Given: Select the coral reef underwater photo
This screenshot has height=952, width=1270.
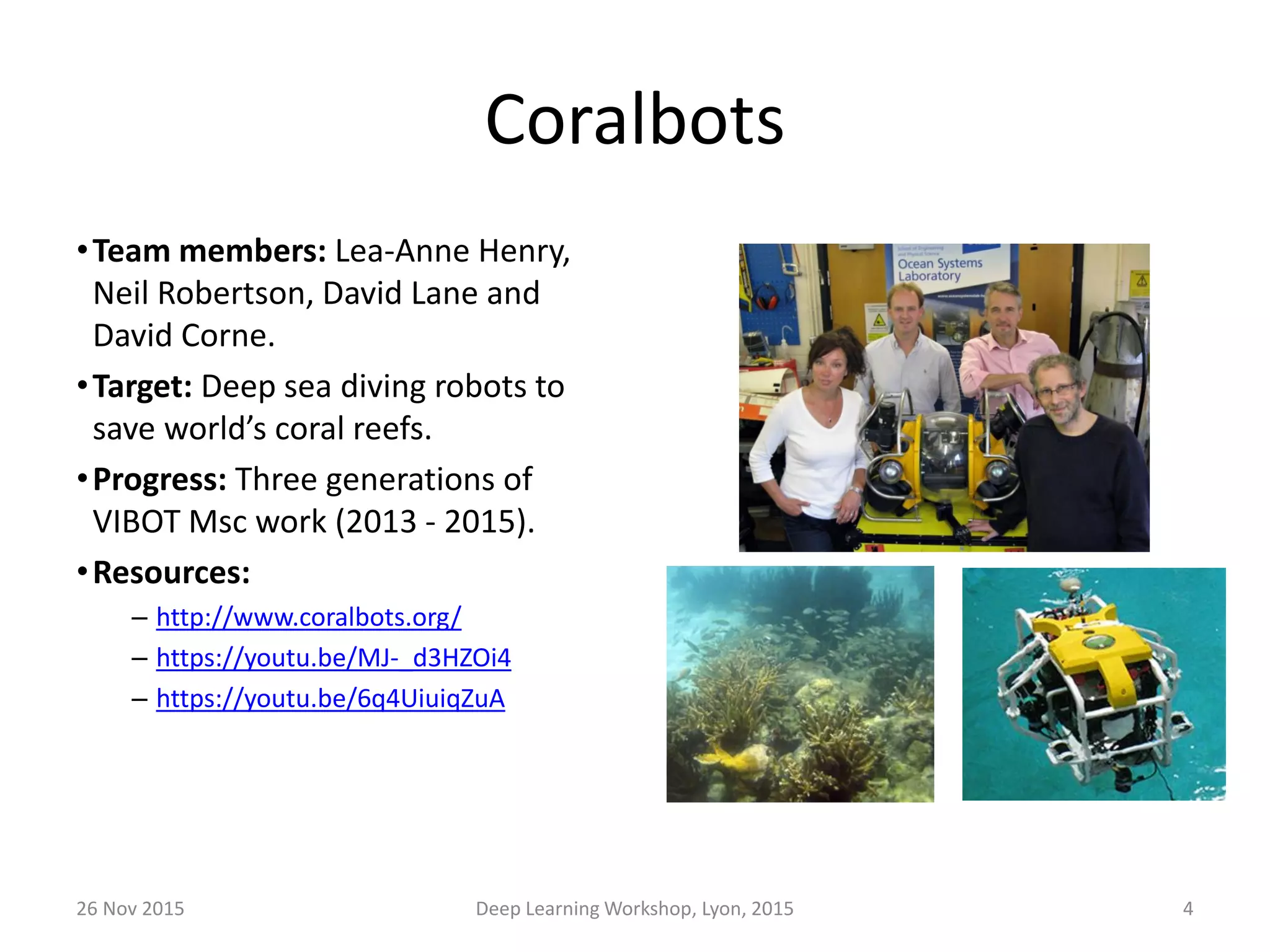Looking at the screenshot, I should [800, 684].
